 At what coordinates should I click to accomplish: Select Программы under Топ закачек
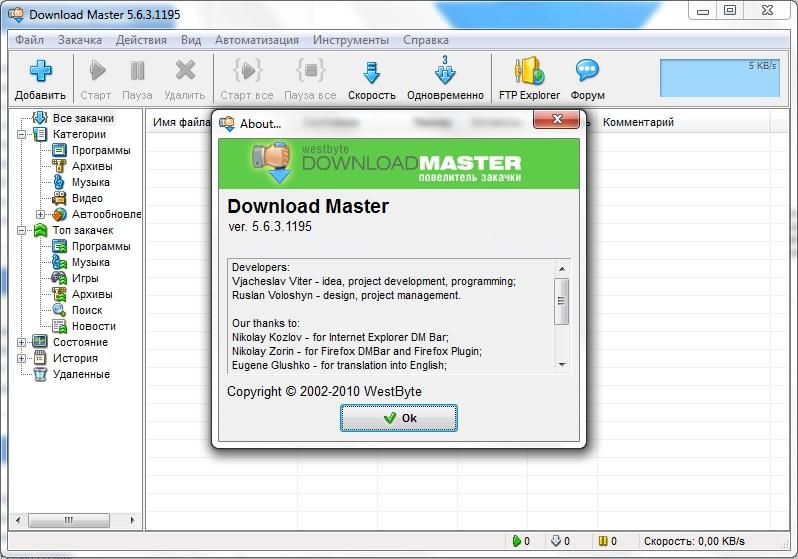tap(101, 246)
